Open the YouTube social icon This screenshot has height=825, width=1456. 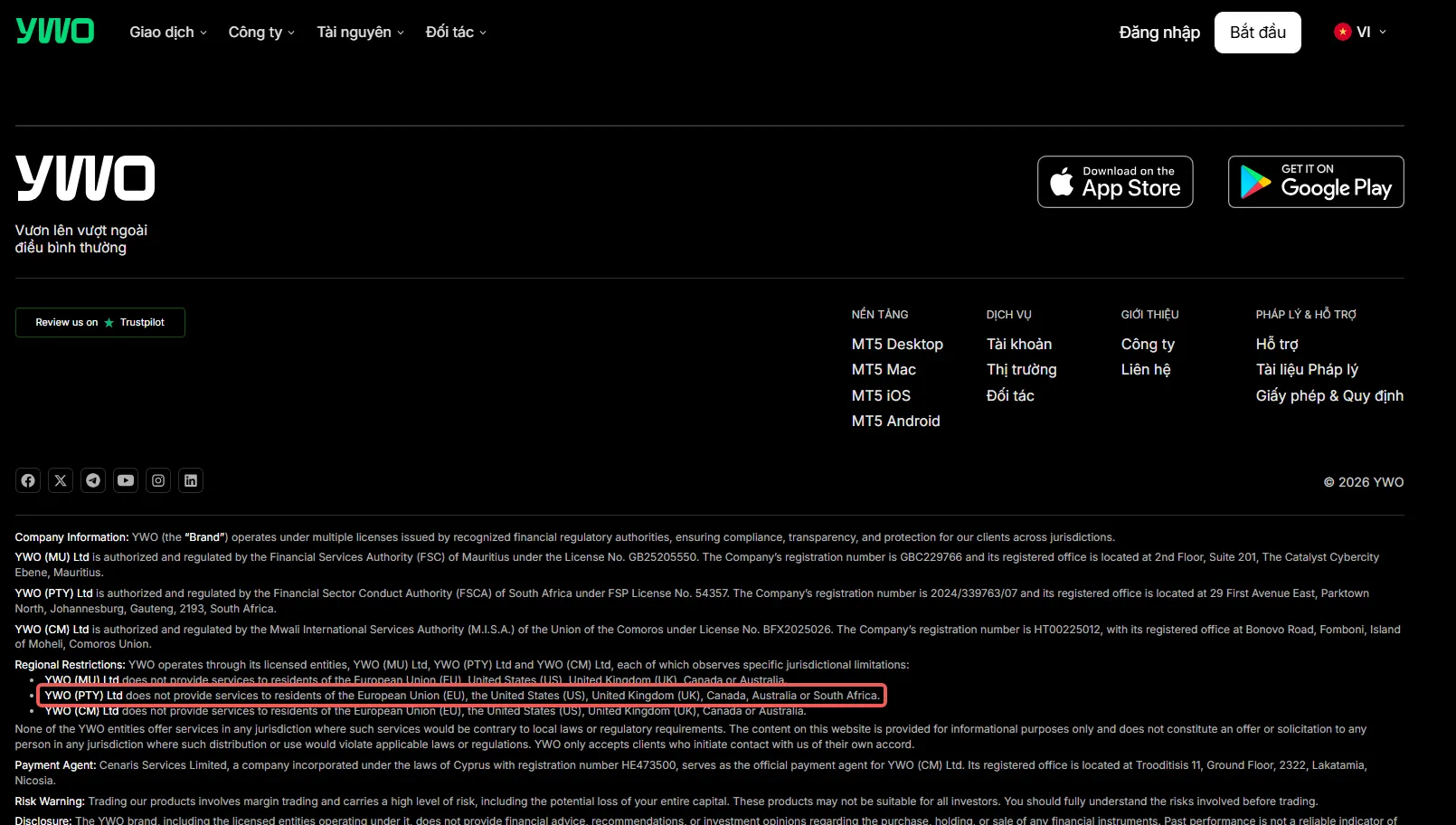[126, 480]
